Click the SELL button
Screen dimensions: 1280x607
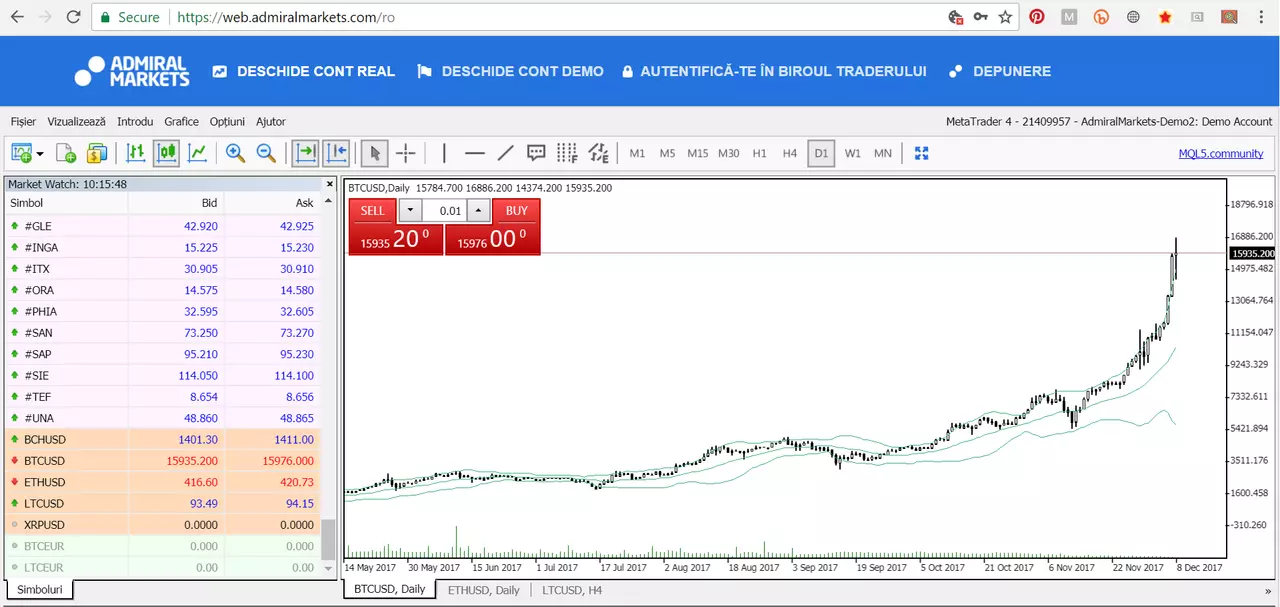pos(372,211)
